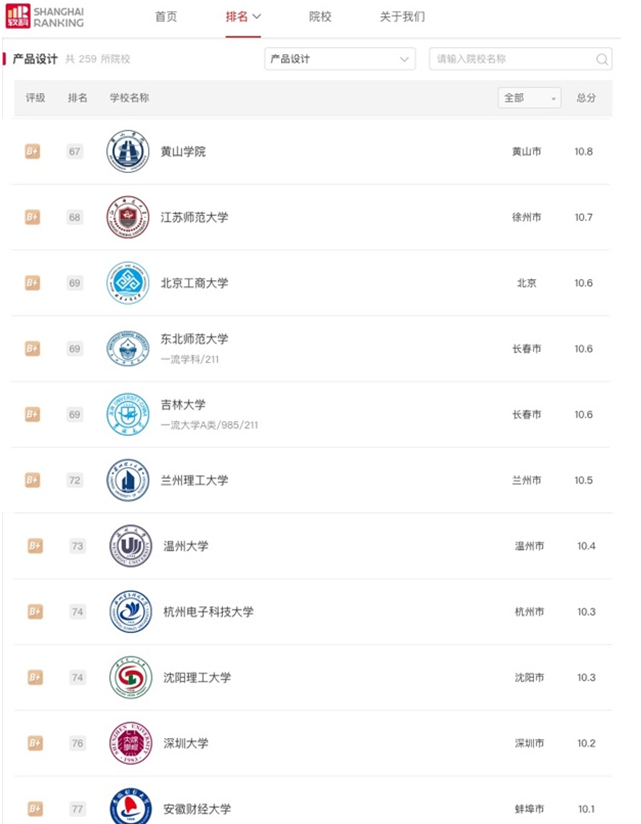The image size is (641, 824).
Task: Go to 首页 in navigation
Action: coord(166,17)
